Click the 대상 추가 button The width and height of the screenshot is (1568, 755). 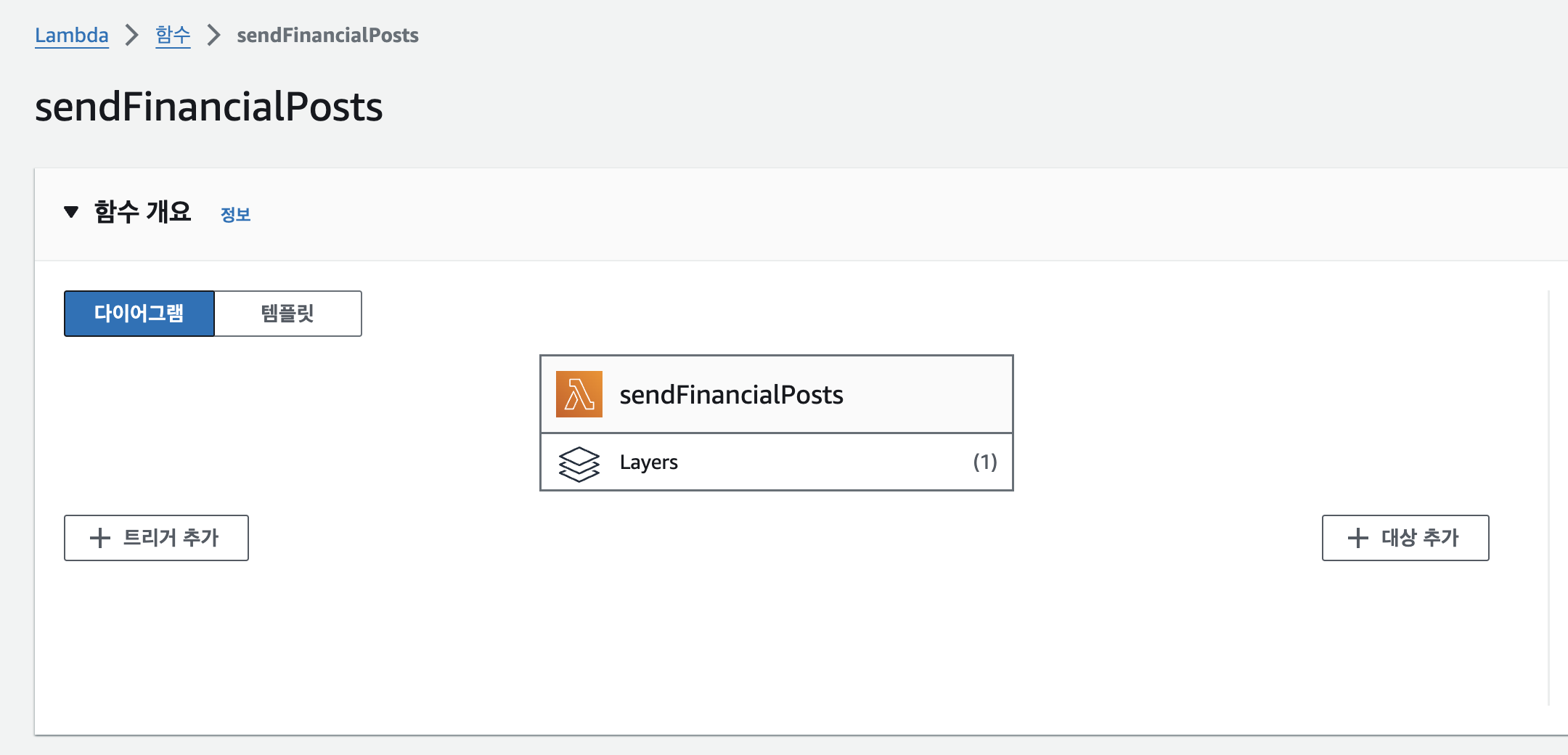(x=1405, y=538)
